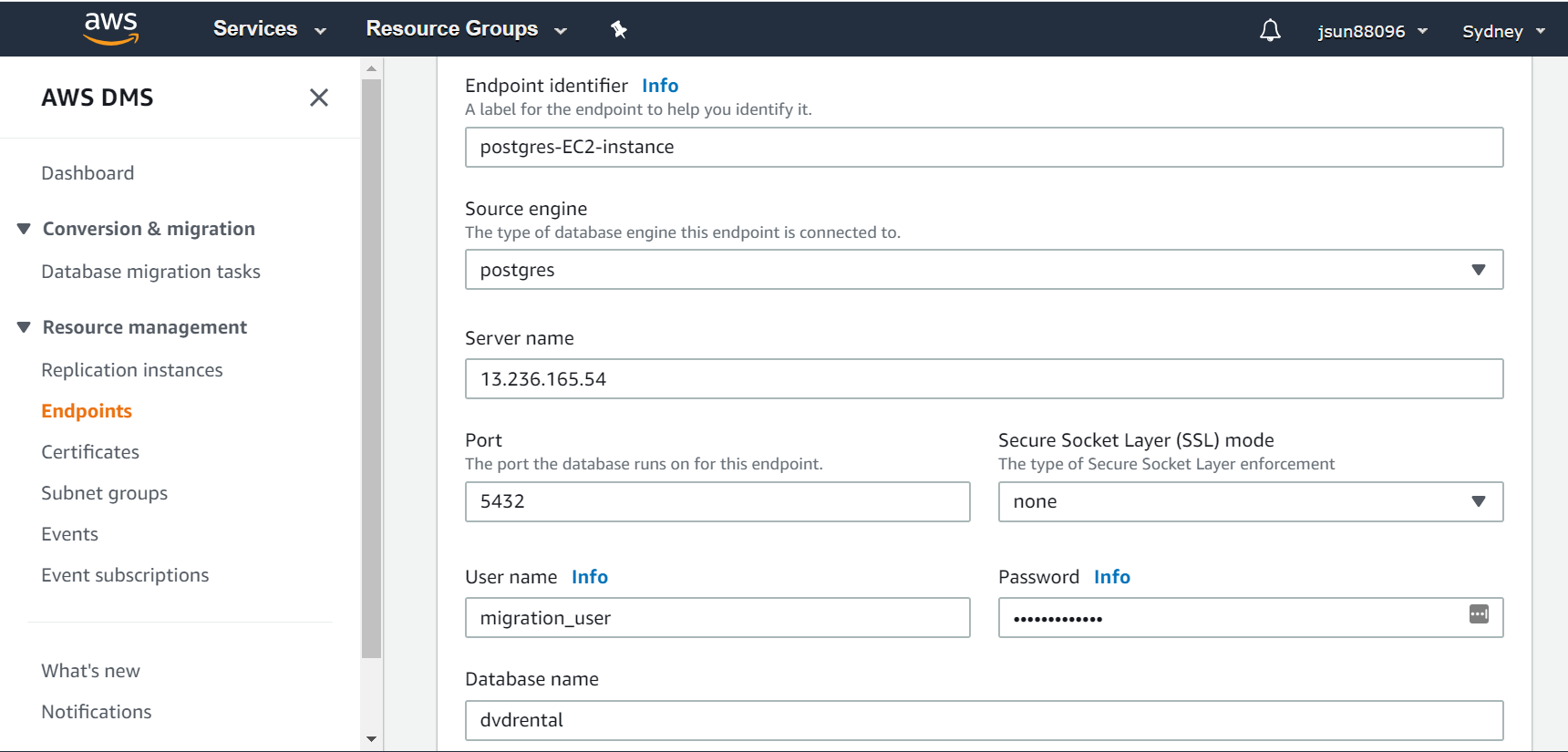1568x752 pixels.
Task: Open Info link beside Endpoint identifier
Action: point(659,86)
